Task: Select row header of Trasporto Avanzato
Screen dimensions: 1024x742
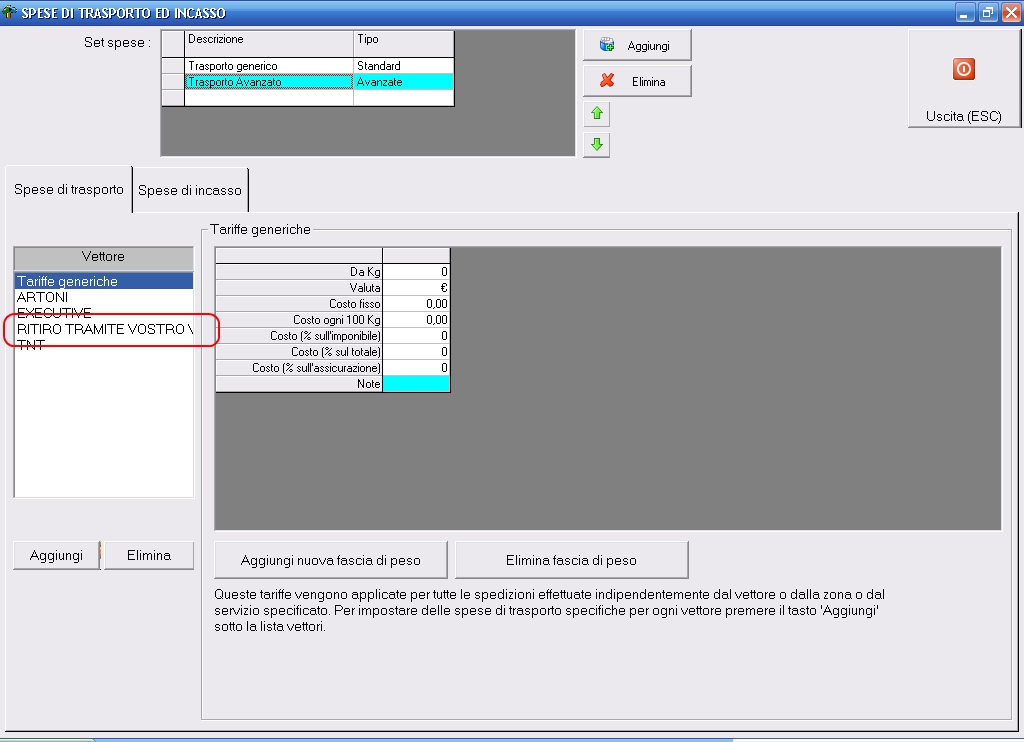Action: click(x=173, y=82)
